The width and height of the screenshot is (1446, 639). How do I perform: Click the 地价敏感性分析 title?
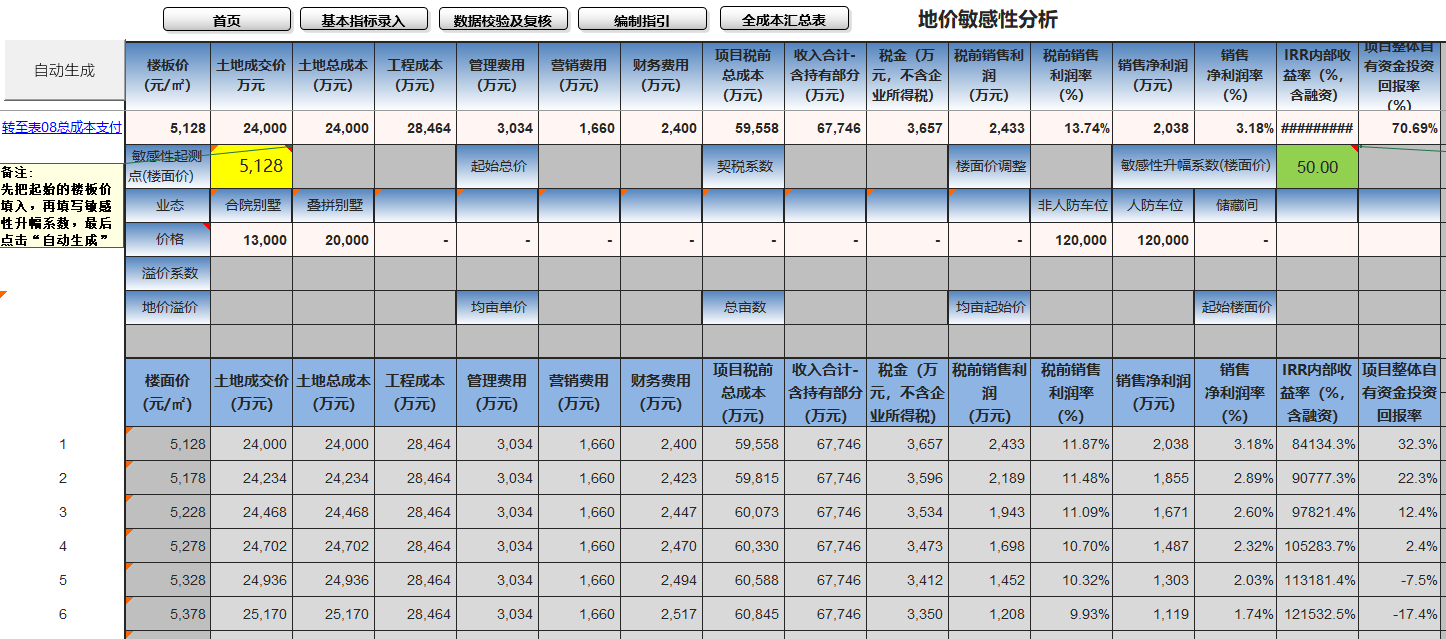987,19
